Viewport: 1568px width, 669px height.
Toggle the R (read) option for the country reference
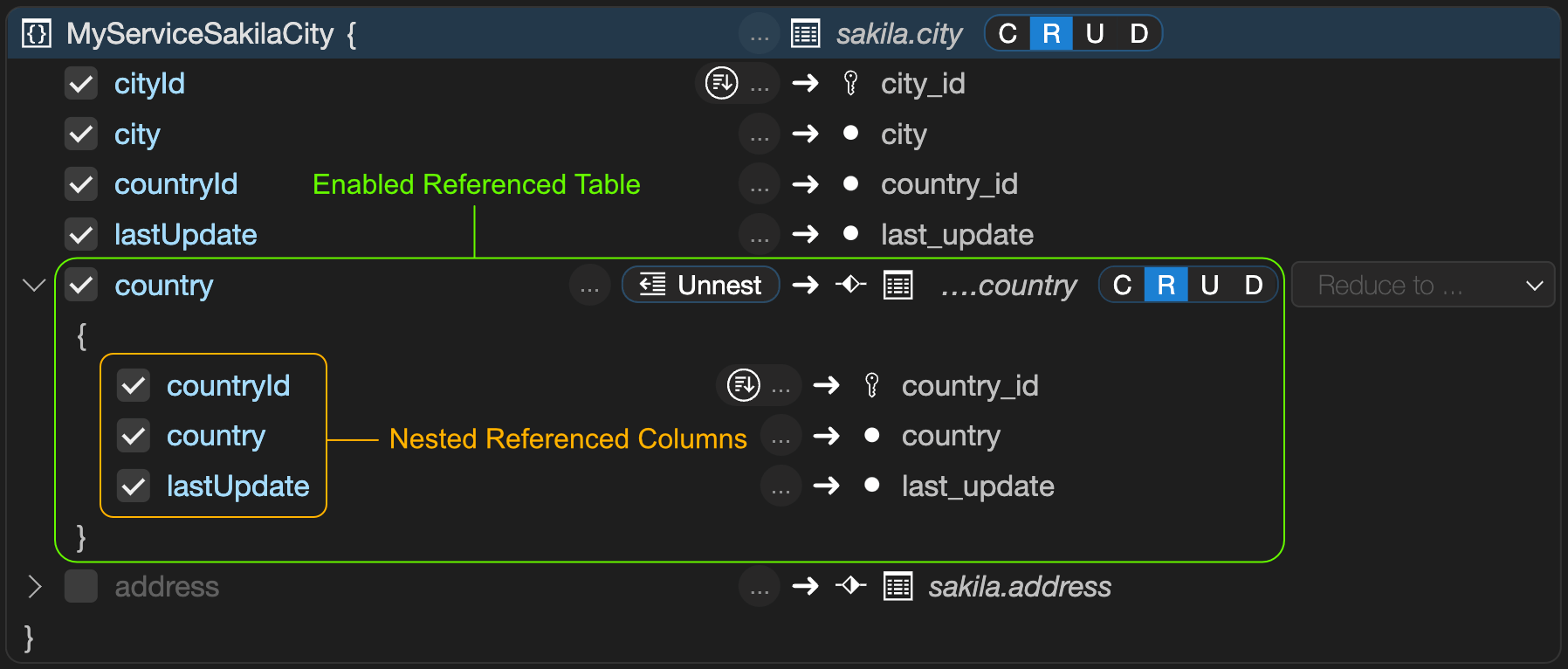tap(1166, 285)
